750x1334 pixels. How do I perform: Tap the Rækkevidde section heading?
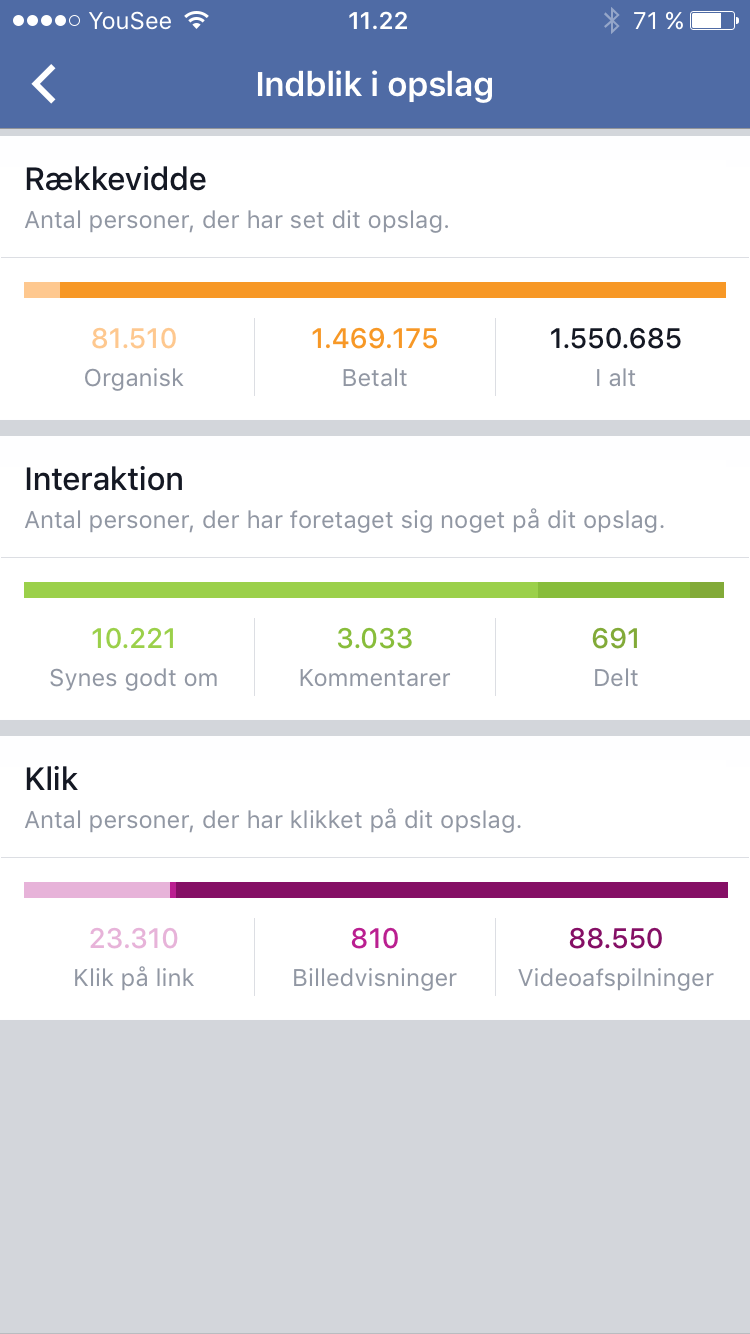(115, 179)
